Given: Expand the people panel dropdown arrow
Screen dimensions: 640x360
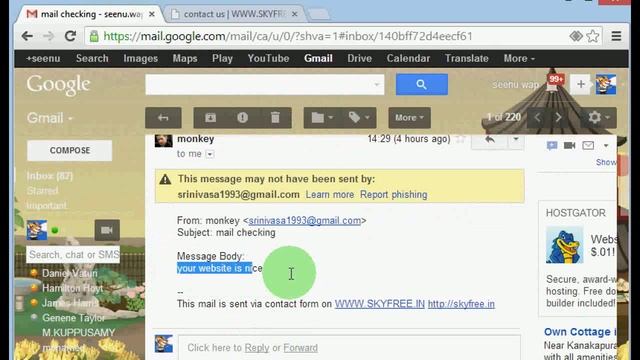Looking at the screenshot, I should (x=606, y=146).
